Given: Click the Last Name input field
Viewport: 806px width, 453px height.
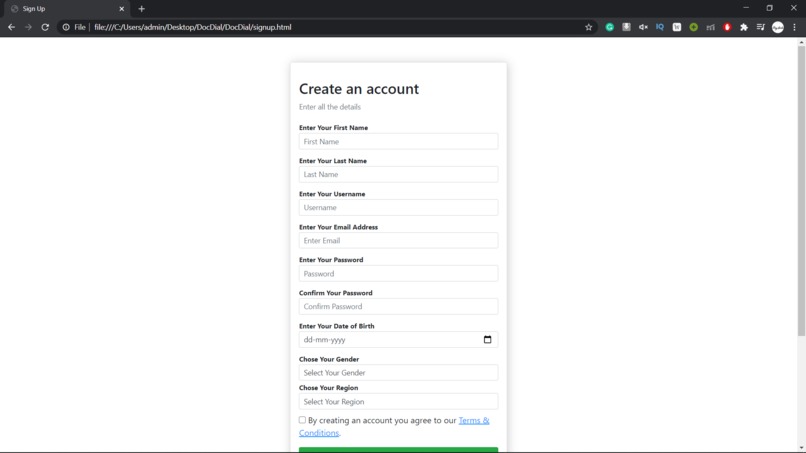Looking at the screenshot, I should 398,174.
